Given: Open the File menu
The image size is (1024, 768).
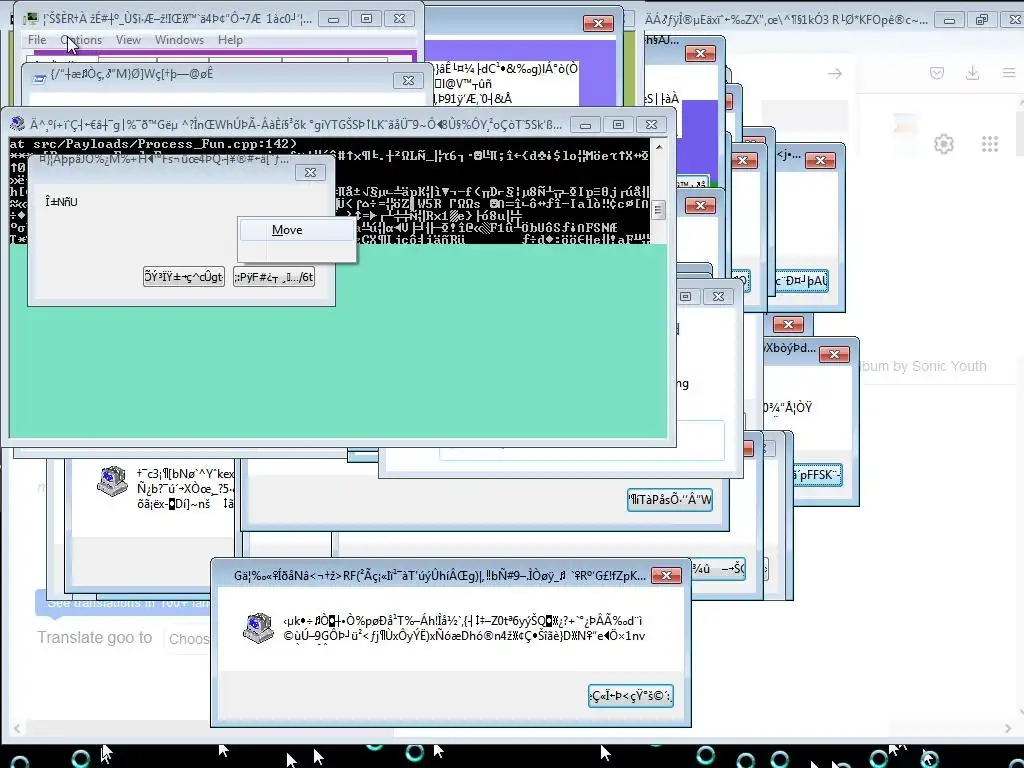Looking at the screenshot, I should [37, 40].
